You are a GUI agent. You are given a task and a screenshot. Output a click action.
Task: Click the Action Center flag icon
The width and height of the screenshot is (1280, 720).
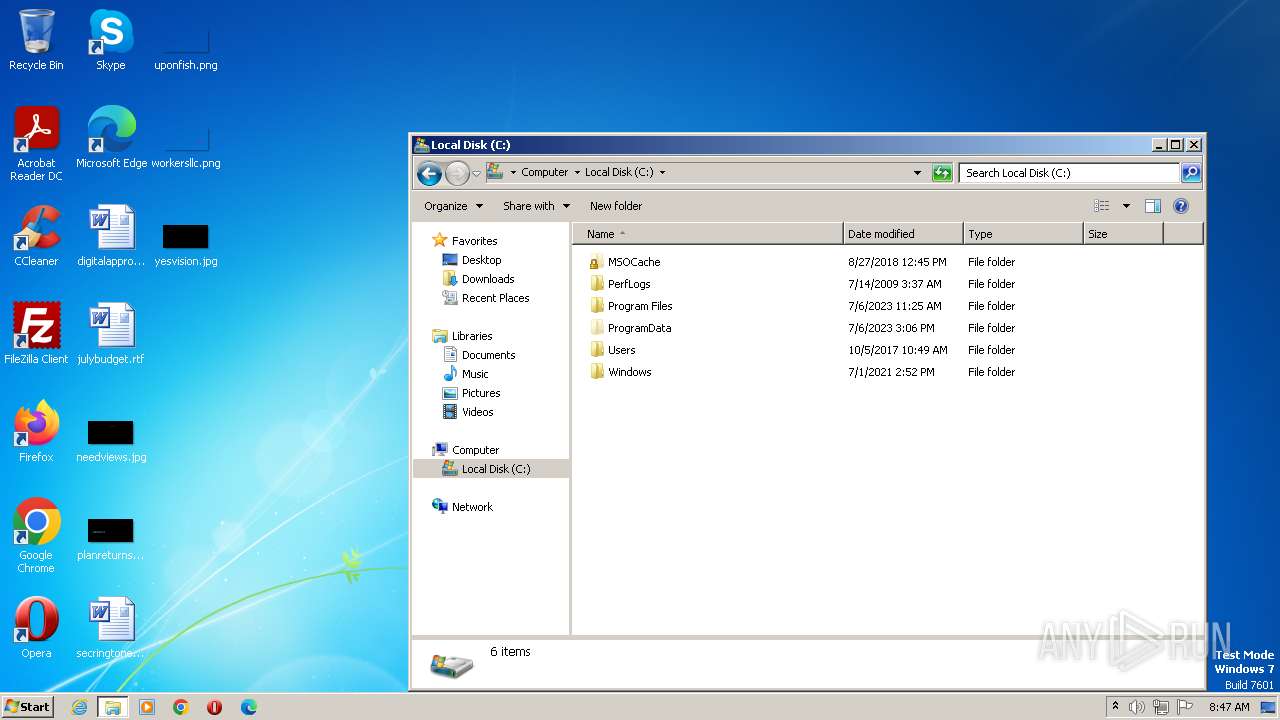pos(1185,707)
